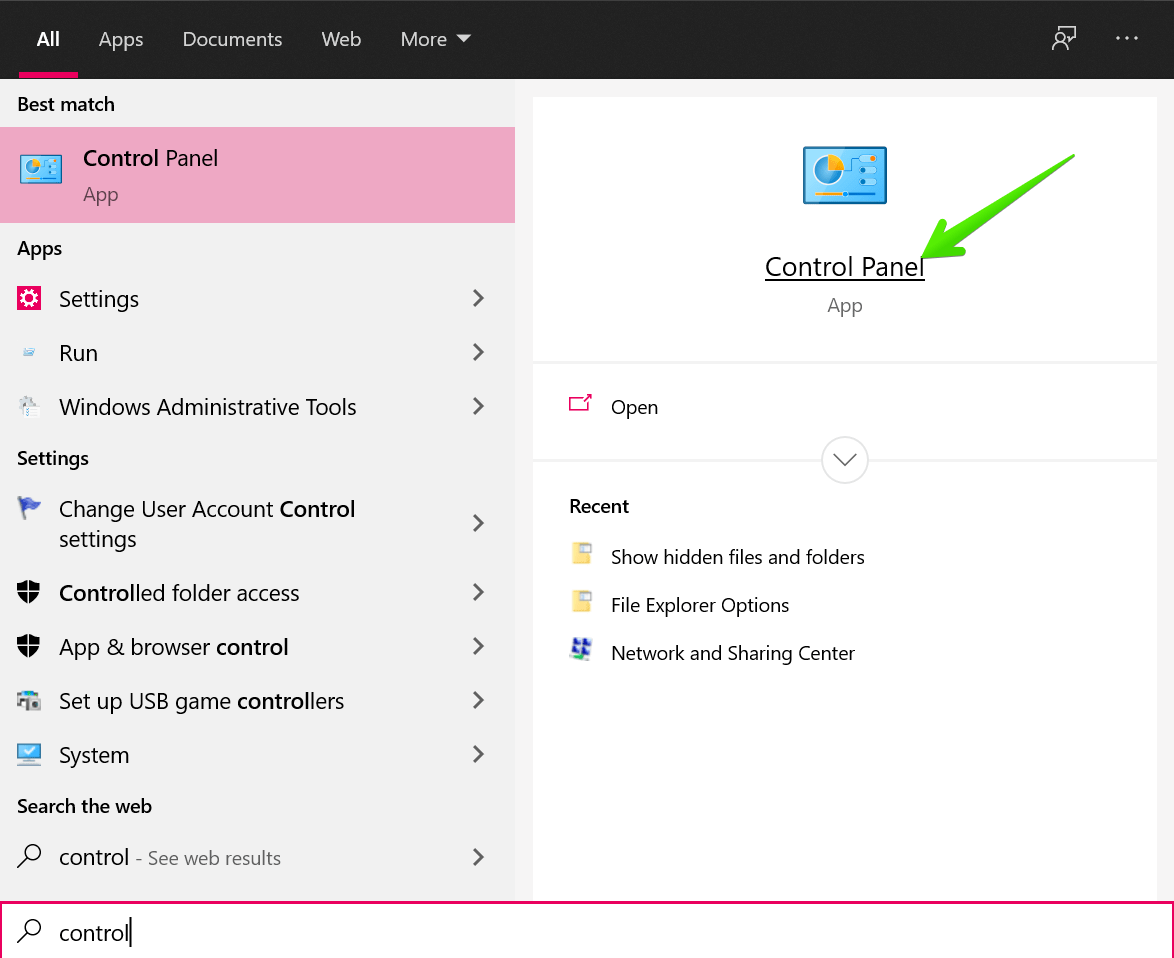Switch to the Apps tab
Image resolution: width=1174 pixels, height=958 pixels.
click(121, 39)
